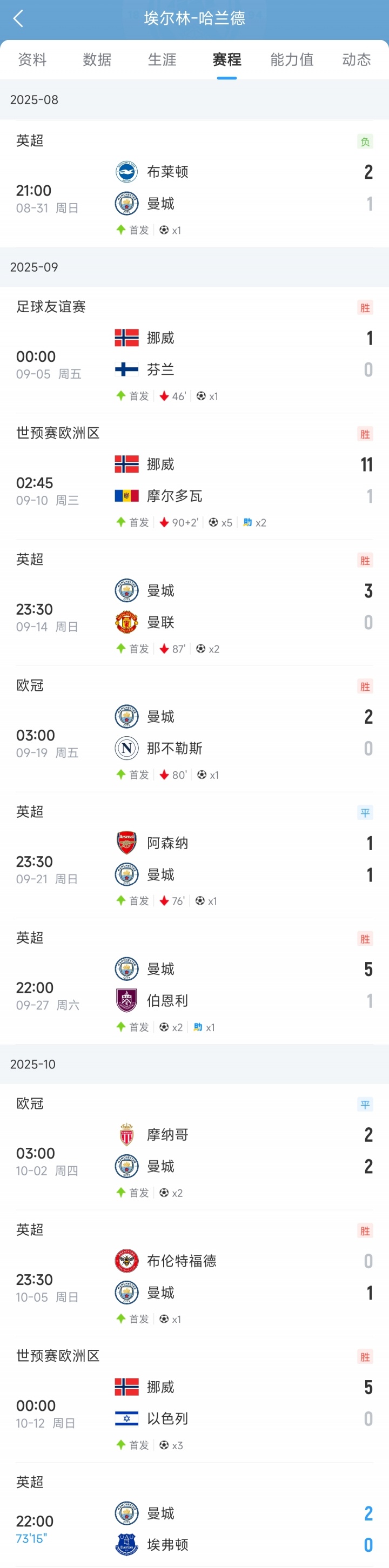This screenshot has width=389, height=1568.
Task: Switch to the 资料 tab
Action: pos(32,59)
